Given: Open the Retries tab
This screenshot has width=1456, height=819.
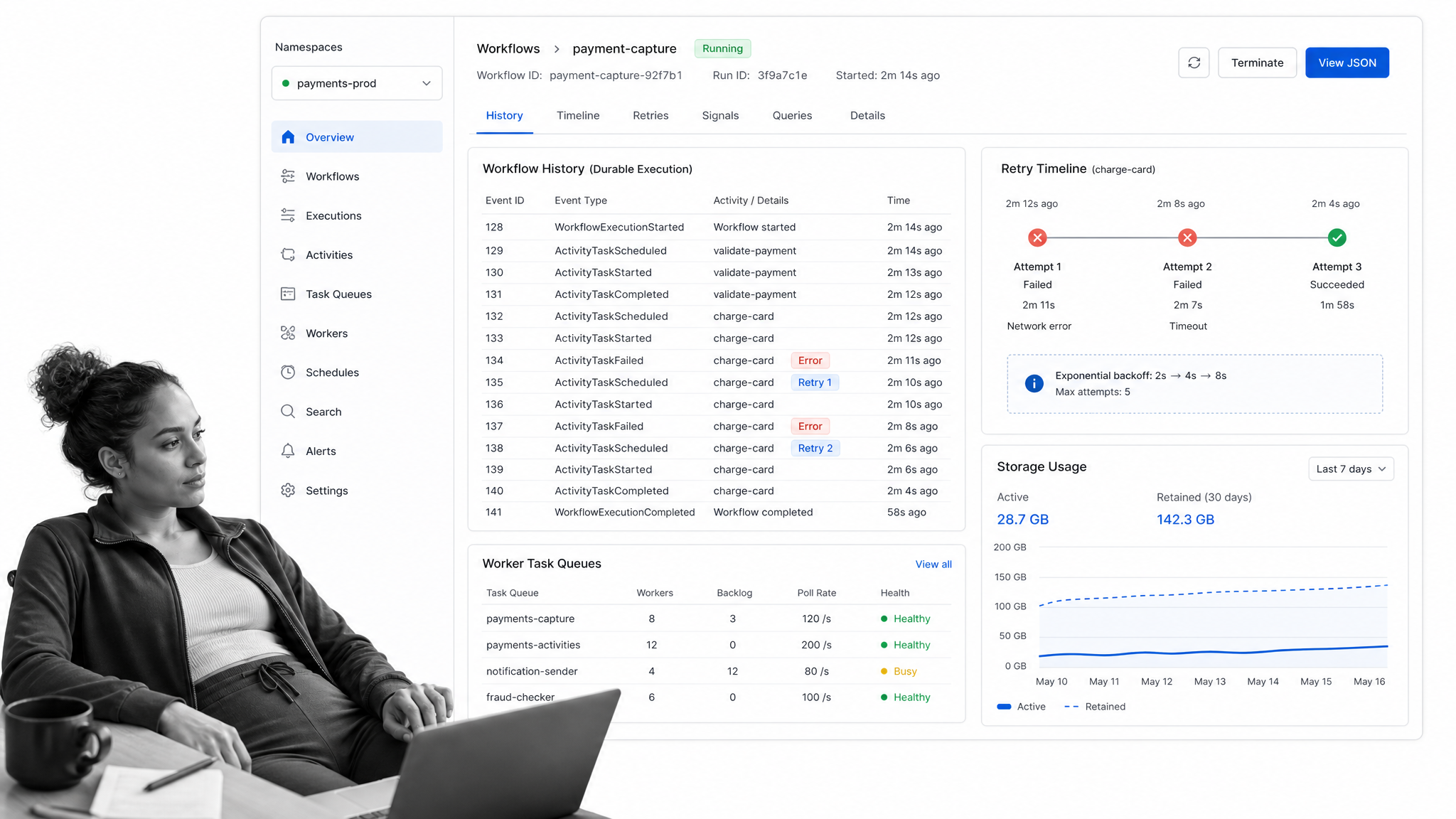Looking at the screenshot, I should (651, 115).
